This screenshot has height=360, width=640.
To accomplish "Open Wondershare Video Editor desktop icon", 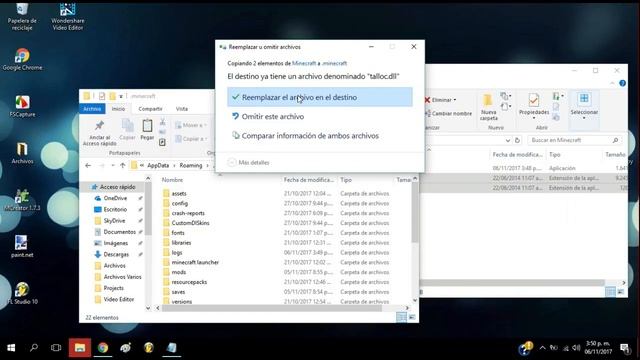I will [x=67, y=16].
